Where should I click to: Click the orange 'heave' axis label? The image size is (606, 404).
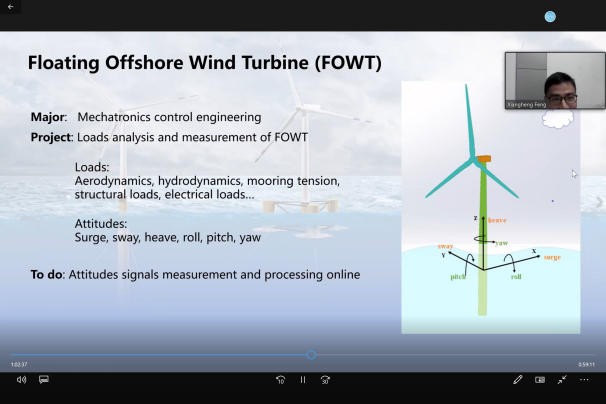(x=498, y=220)
